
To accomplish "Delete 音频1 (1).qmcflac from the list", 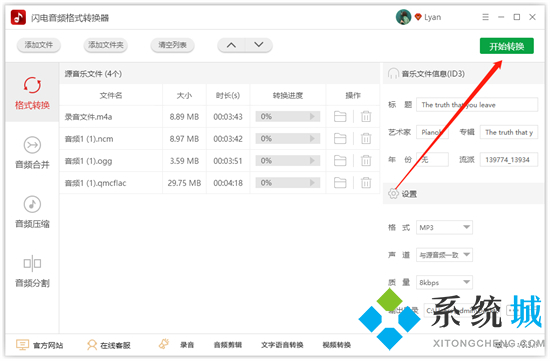I will [366, 183].
